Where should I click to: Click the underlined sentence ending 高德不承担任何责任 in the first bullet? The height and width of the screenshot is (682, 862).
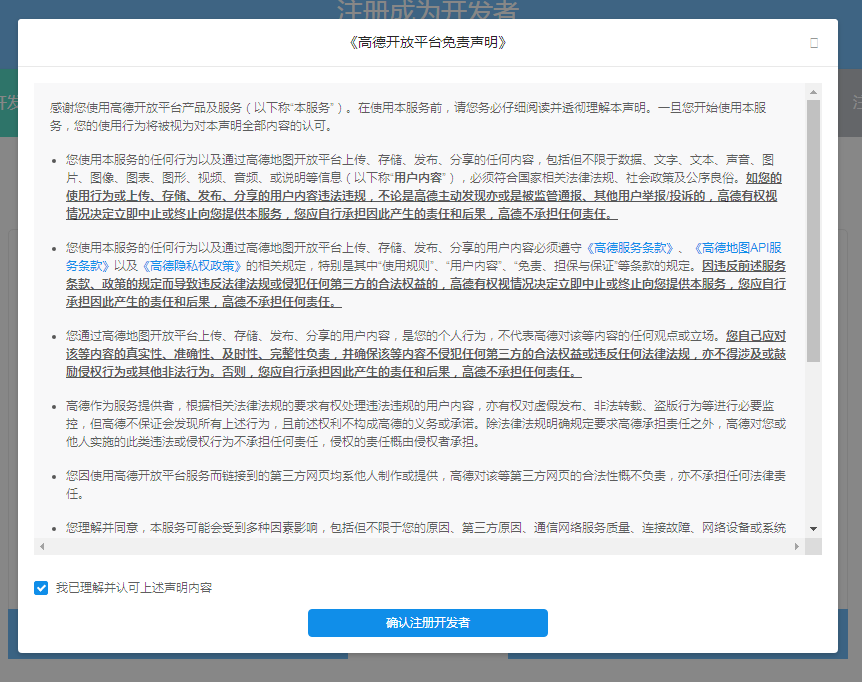pos(422,196)
